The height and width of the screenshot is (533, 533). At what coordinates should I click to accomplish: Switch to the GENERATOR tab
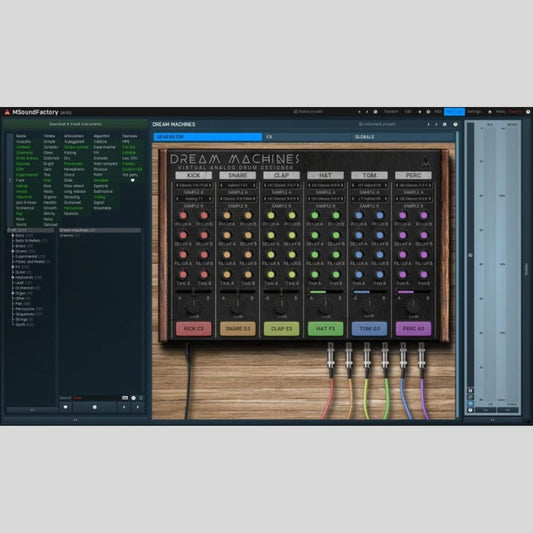point(208,137)
